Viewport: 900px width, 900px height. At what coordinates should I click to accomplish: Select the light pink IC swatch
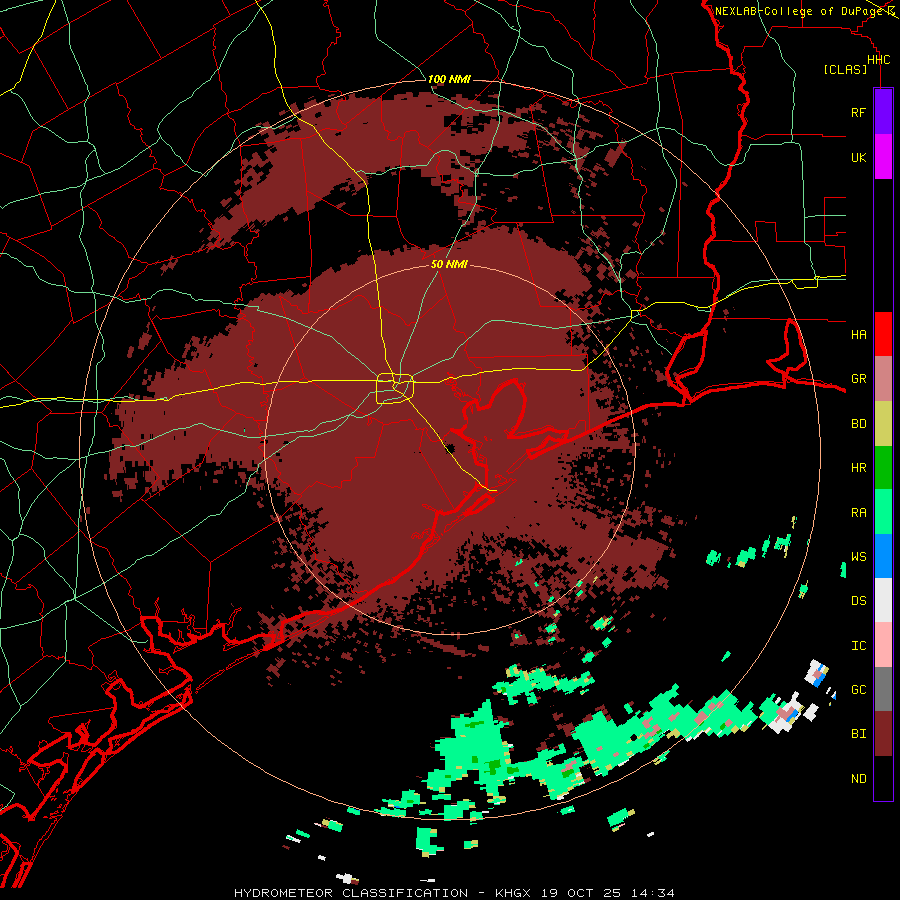tap(883, 645)
